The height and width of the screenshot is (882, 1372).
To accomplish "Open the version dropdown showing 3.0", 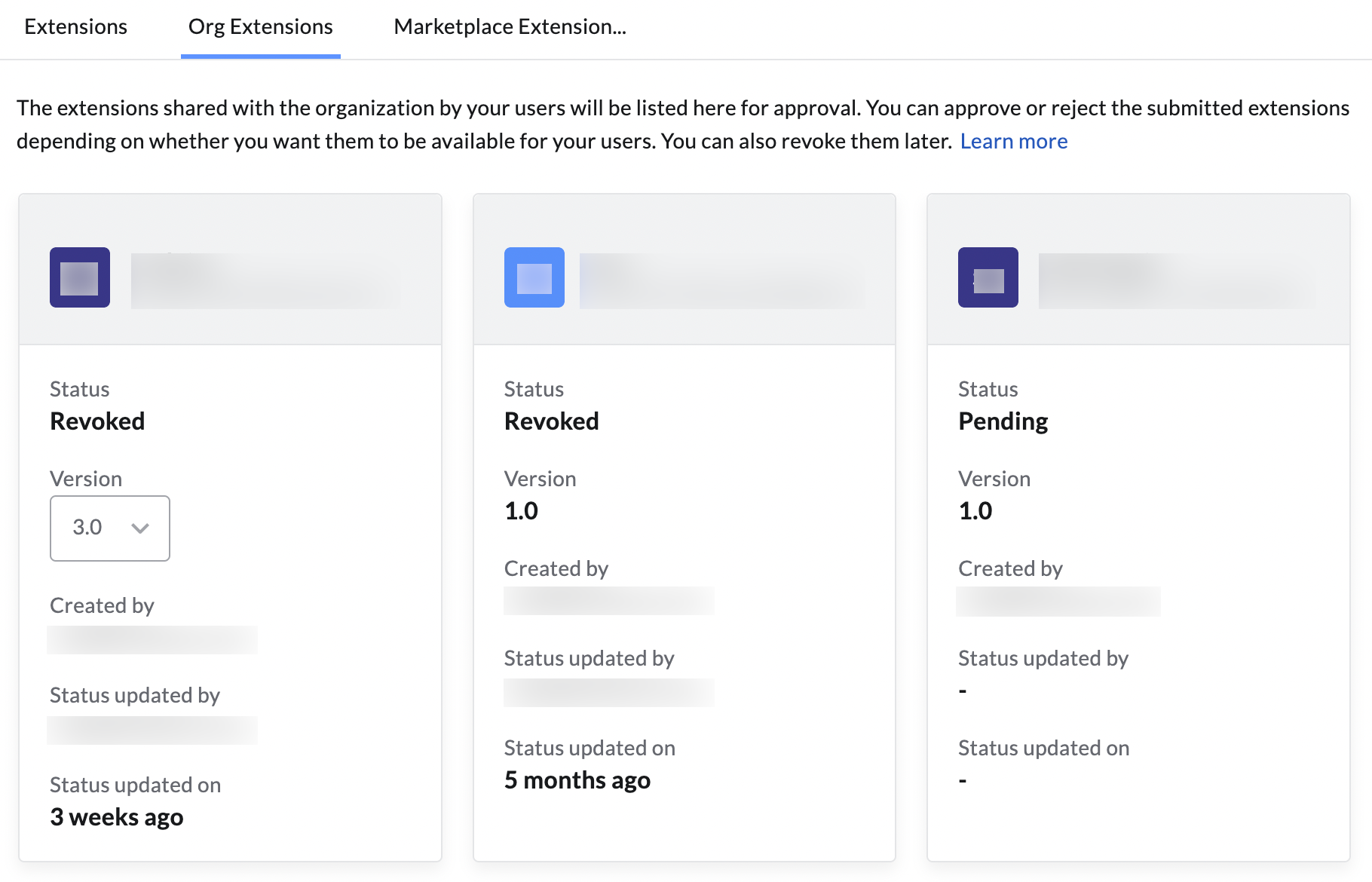I will 109,528.
